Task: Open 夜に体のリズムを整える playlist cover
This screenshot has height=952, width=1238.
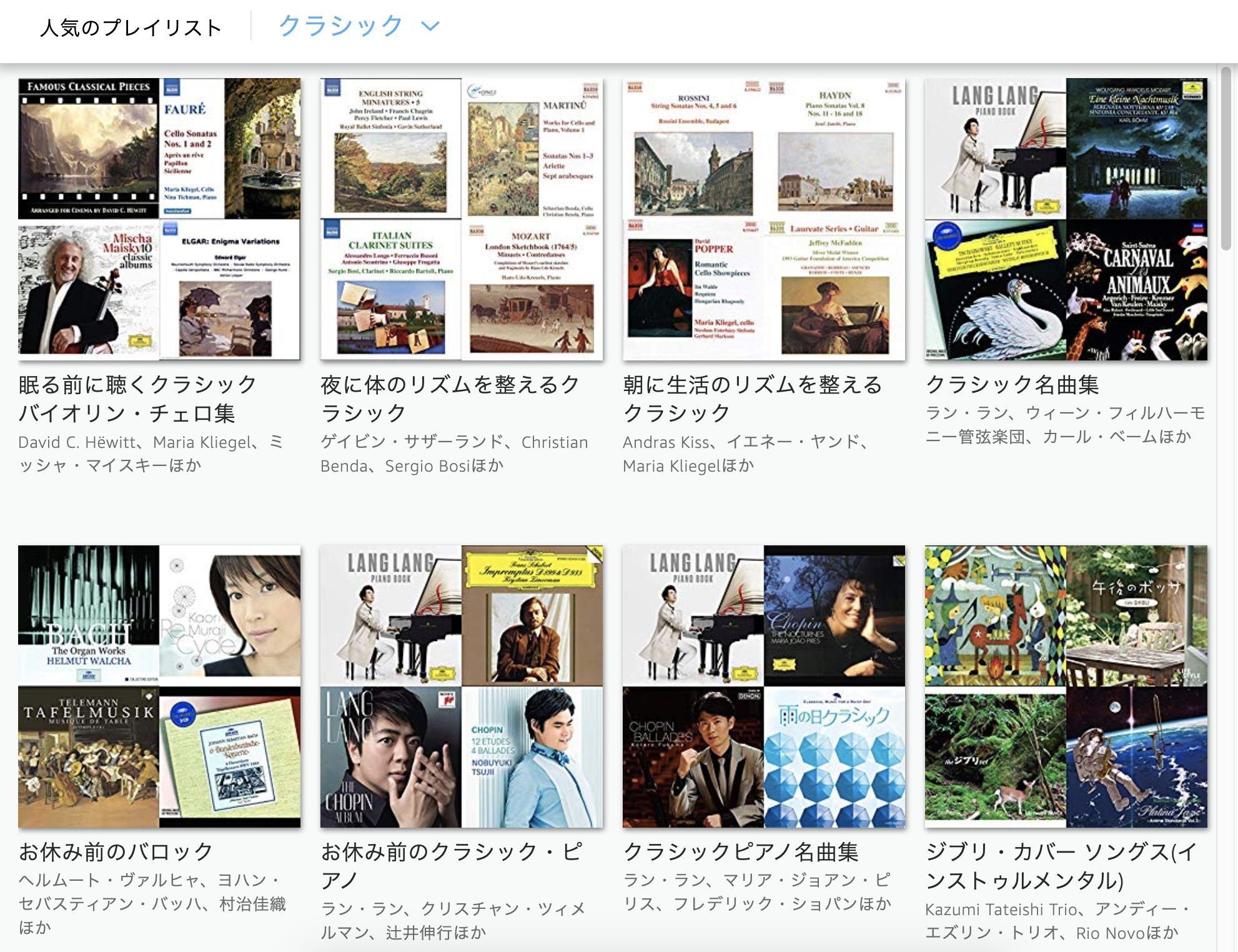Action: 462,219
